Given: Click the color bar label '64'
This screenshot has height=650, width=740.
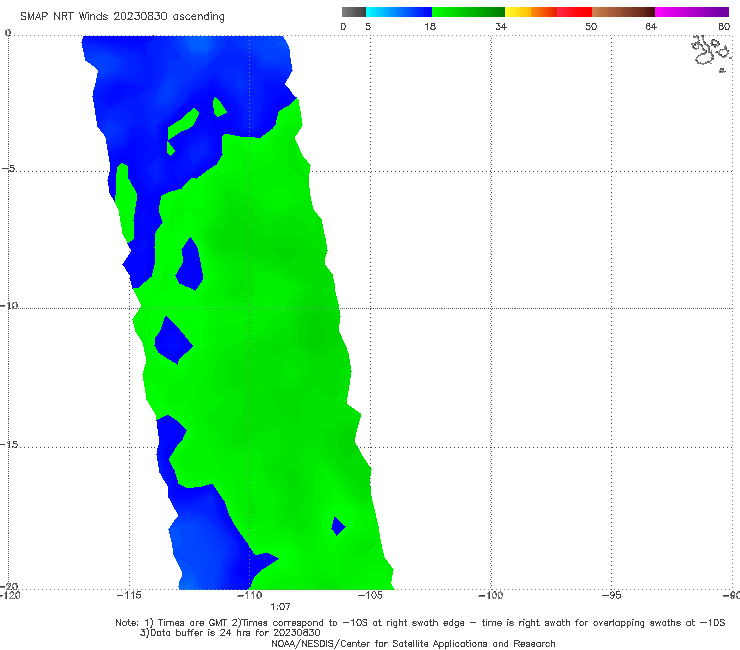Looking at the screenshot, I should click(651, 27).
